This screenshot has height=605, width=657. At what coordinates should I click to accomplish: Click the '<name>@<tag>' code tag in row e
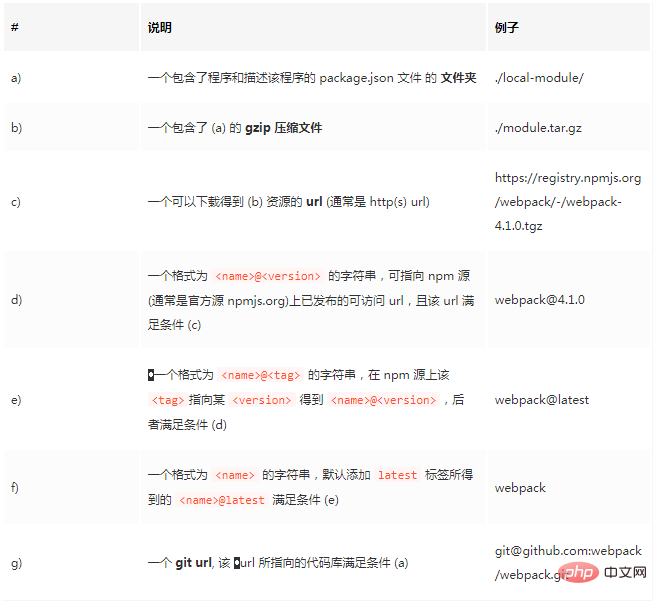261,375
